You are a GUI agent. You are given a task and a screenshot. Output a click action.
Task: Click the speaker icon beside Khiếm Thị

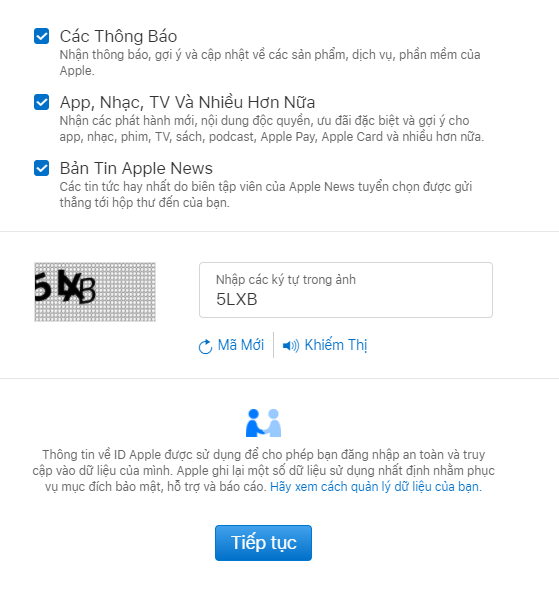point(291,346)
